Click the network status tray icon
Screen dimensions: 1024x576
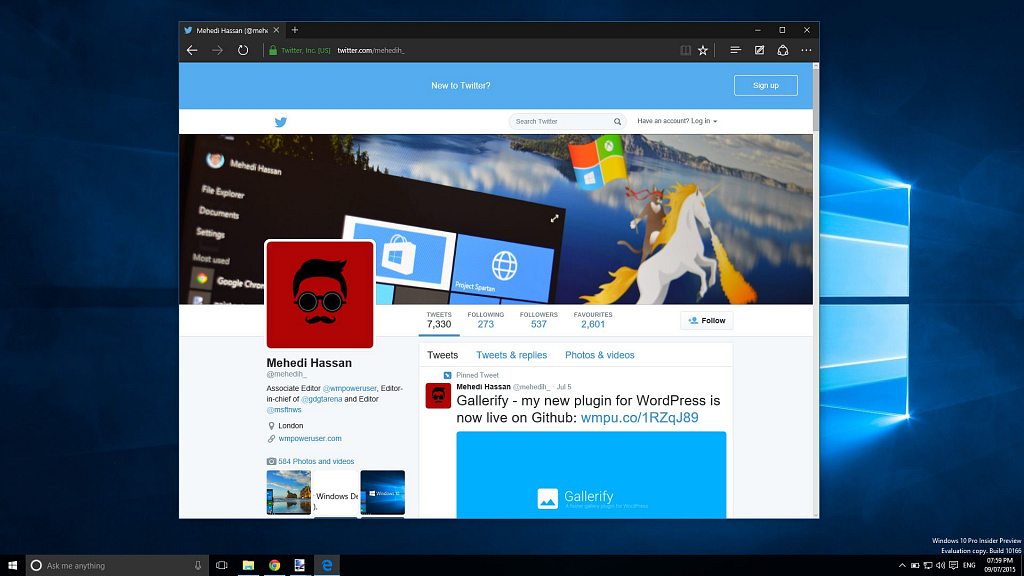click(928, 566)
